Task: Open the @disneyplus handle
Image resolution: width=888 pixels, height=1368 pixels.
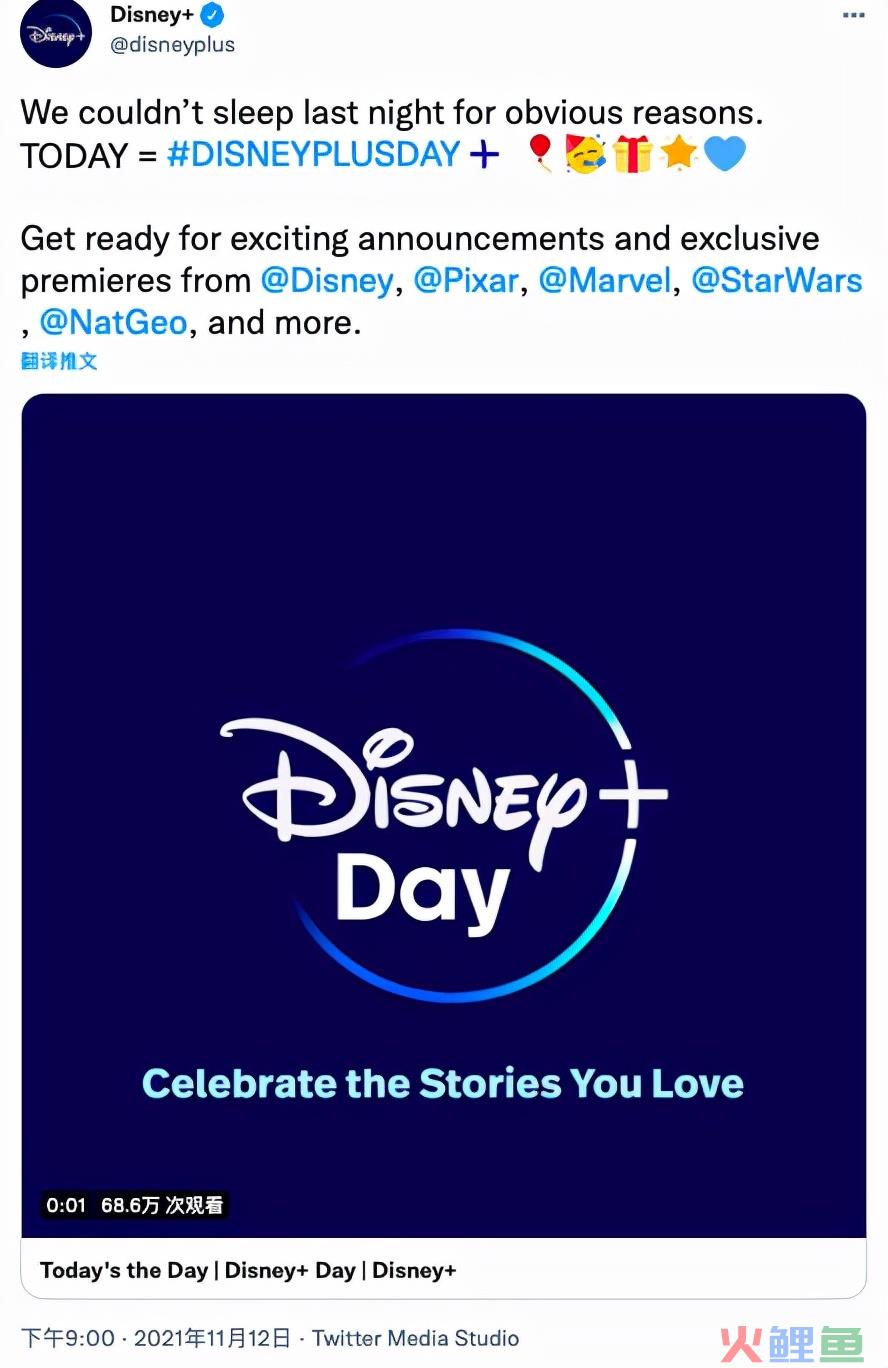Action: 172,46
